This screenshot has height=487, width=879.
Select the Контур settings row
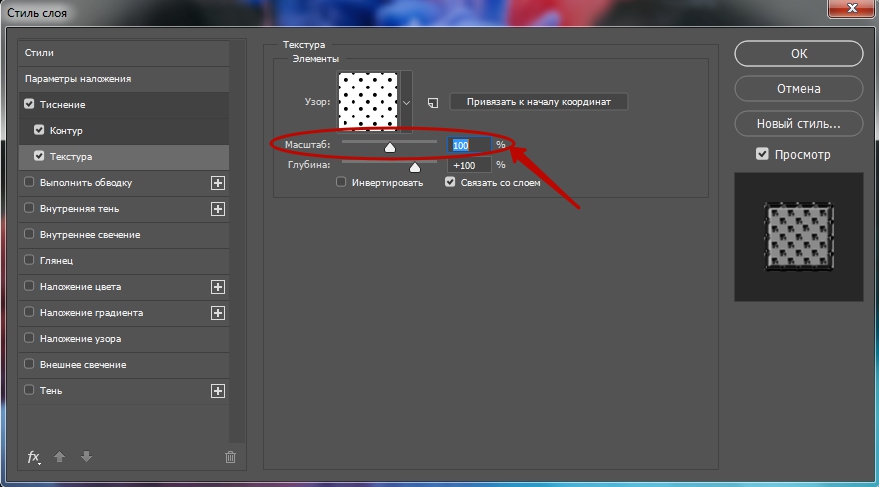[124, 131]
